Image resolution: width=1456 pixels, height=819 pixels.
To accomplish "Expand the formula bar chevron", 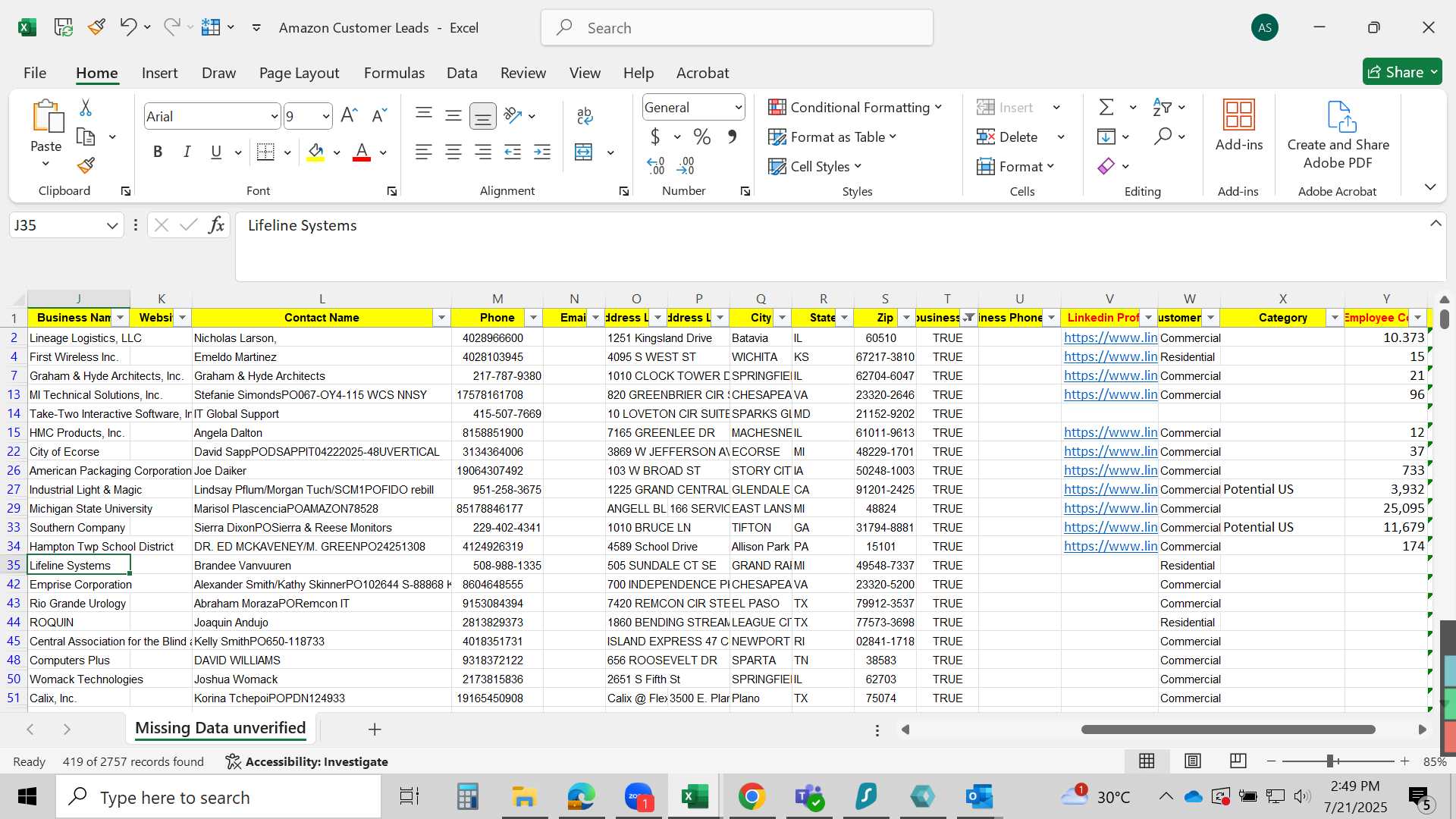I will pos(1436,223).
